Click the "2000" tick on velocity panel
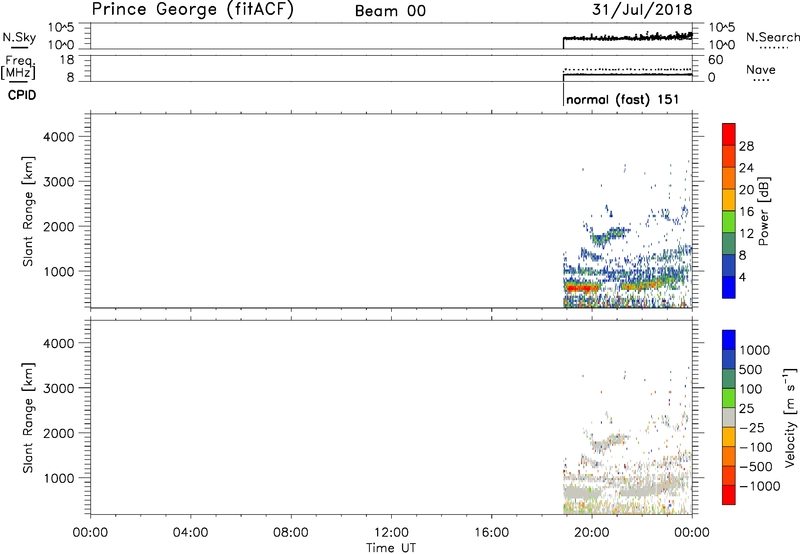This screenshot has height=554, width=800. tap(59, 433)
